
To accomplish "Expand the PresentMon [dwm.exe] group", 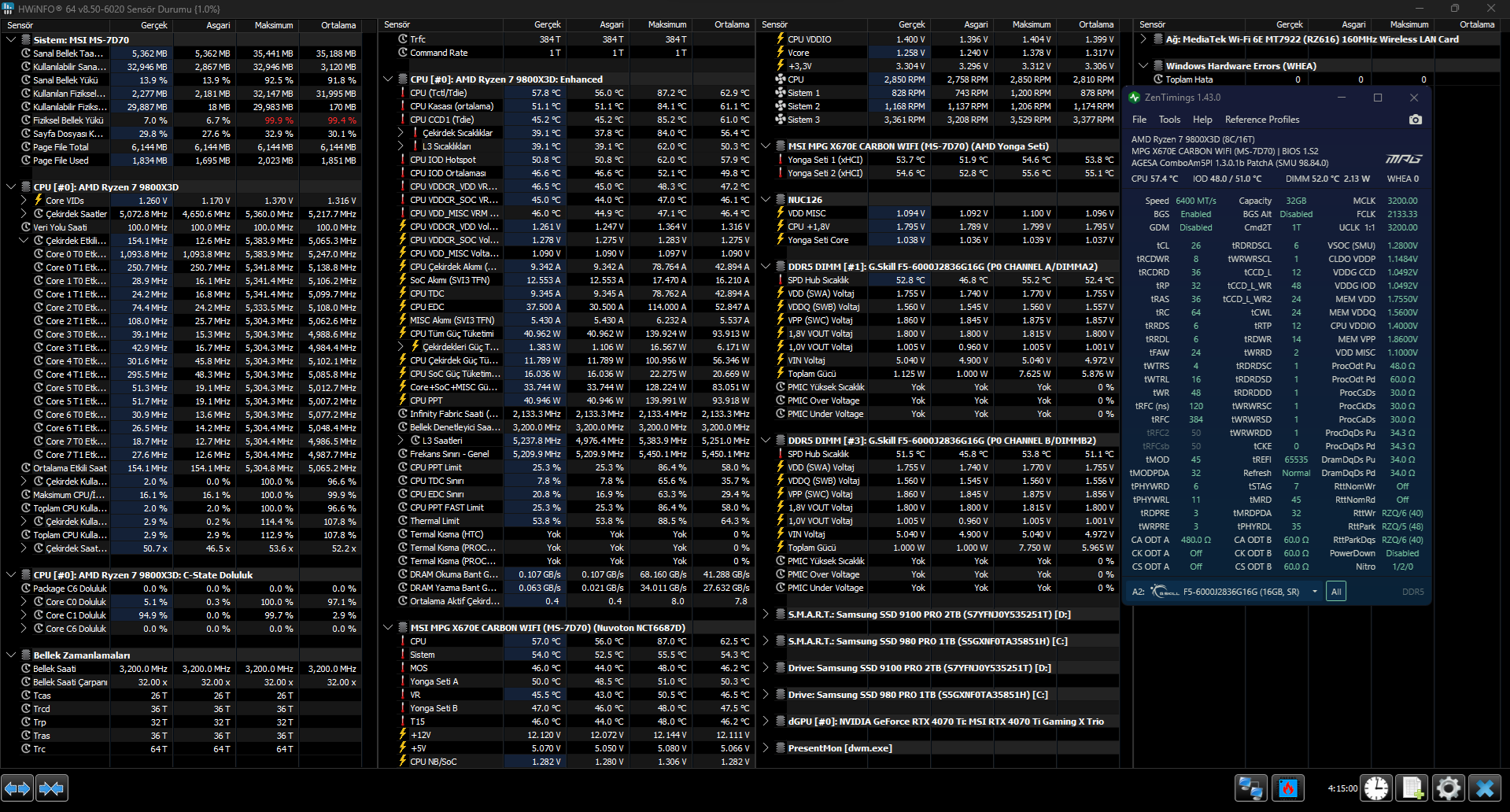I will pyautogui.click(x=766, y=748).
